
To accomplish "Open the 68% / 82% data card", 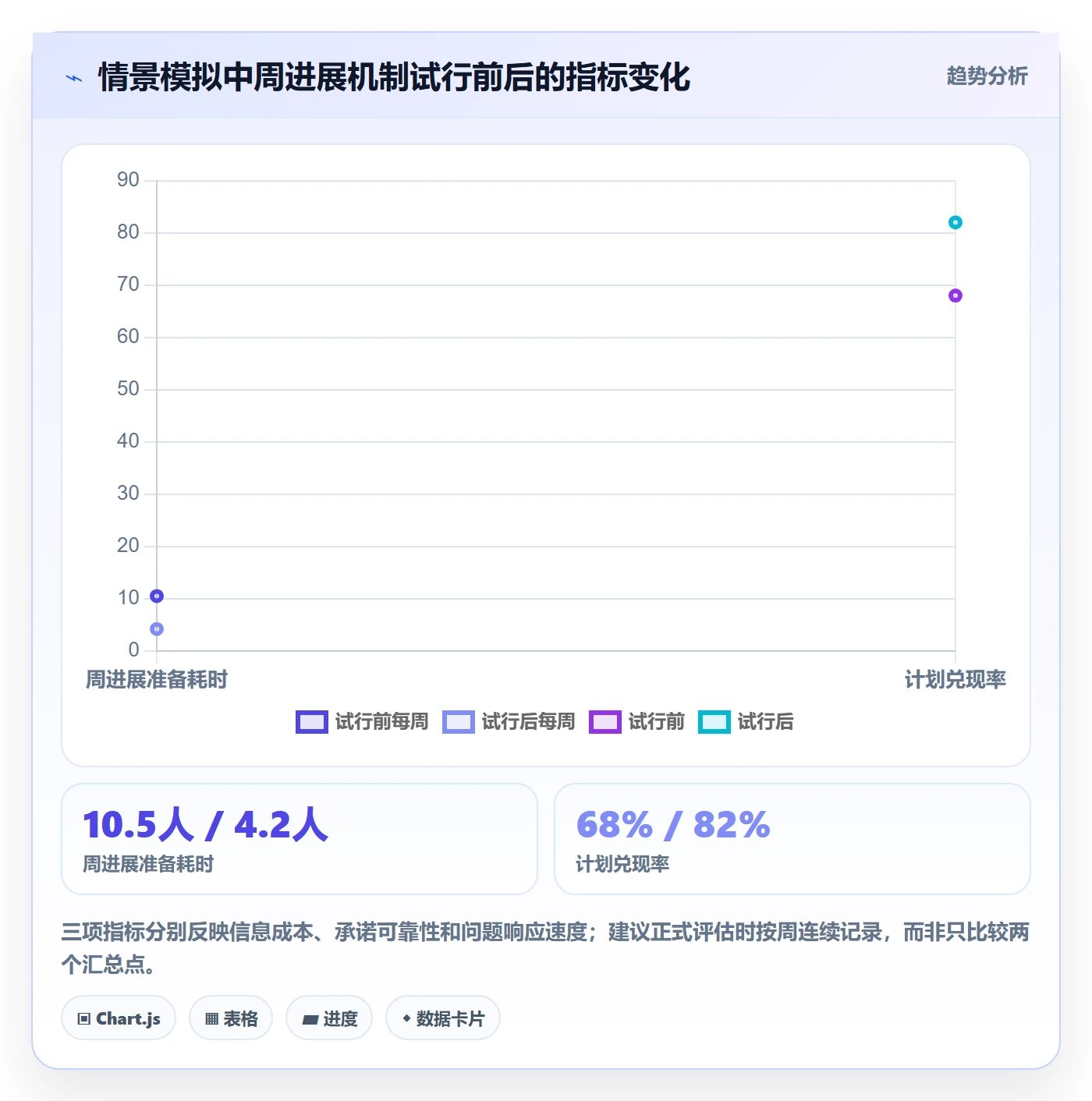I will point(792,839).
